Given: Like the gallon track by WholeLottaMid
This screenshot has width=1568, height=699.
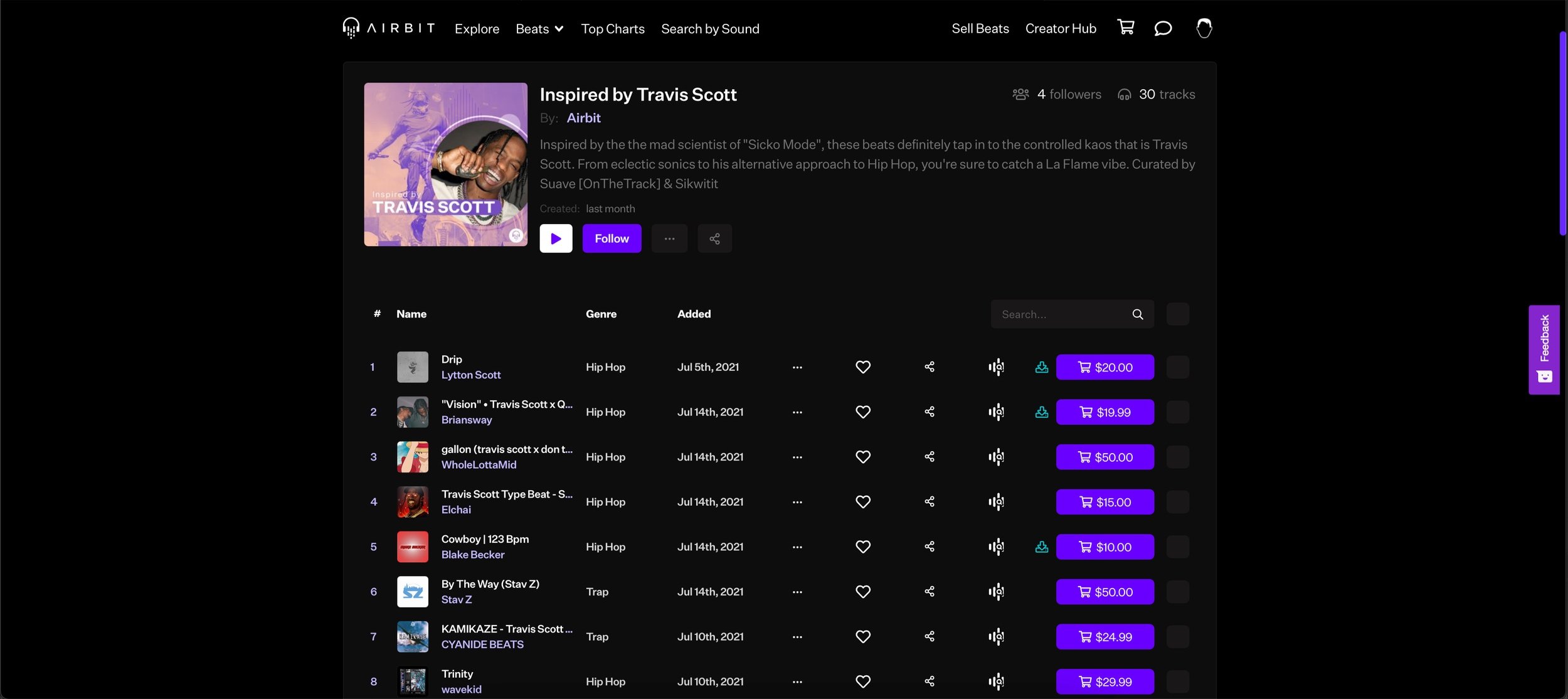Looking at the screenshot, I should click(863, 457).
